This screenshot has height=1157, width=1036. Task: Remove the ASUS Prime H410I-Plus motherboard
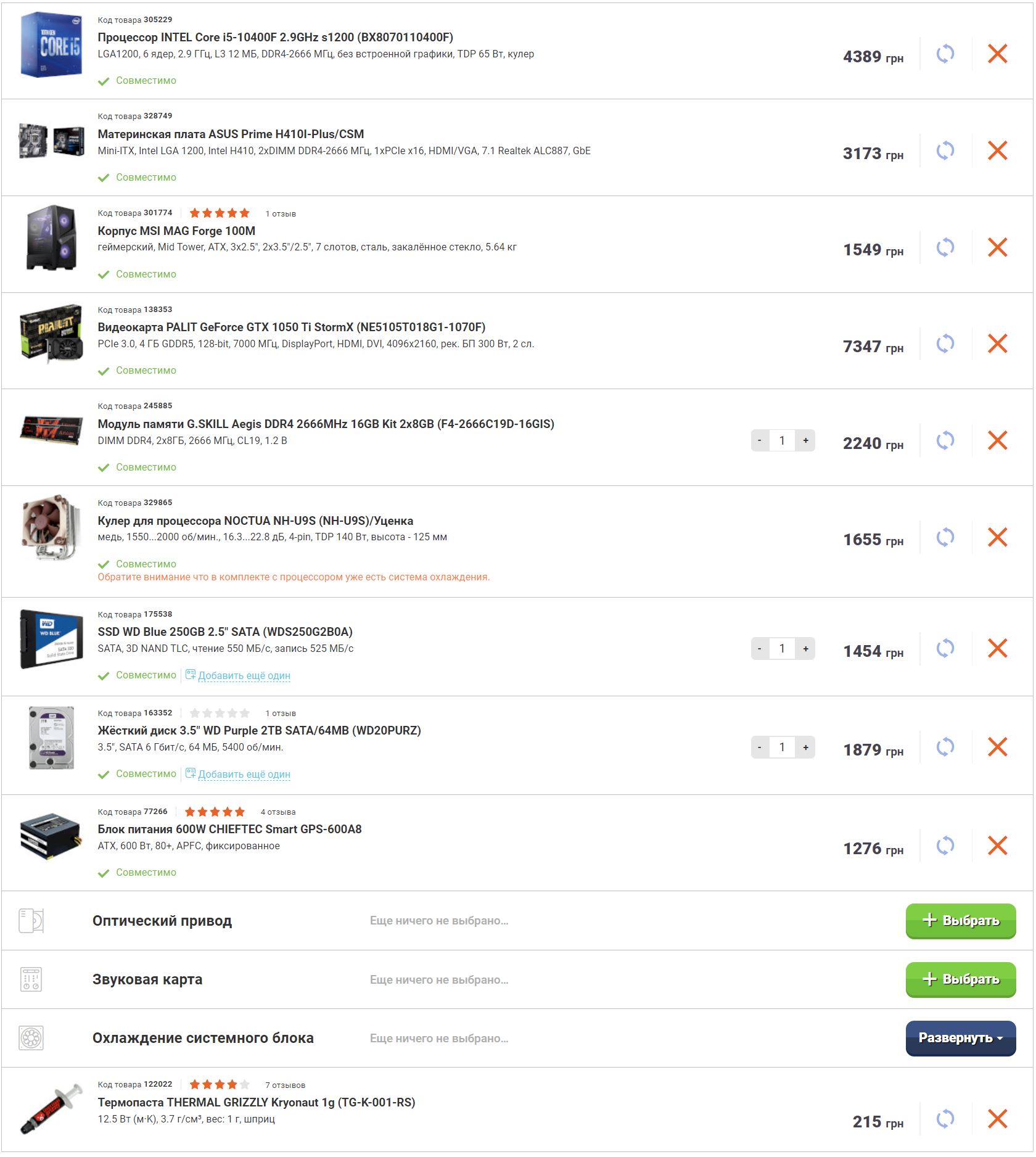point(997,150)
